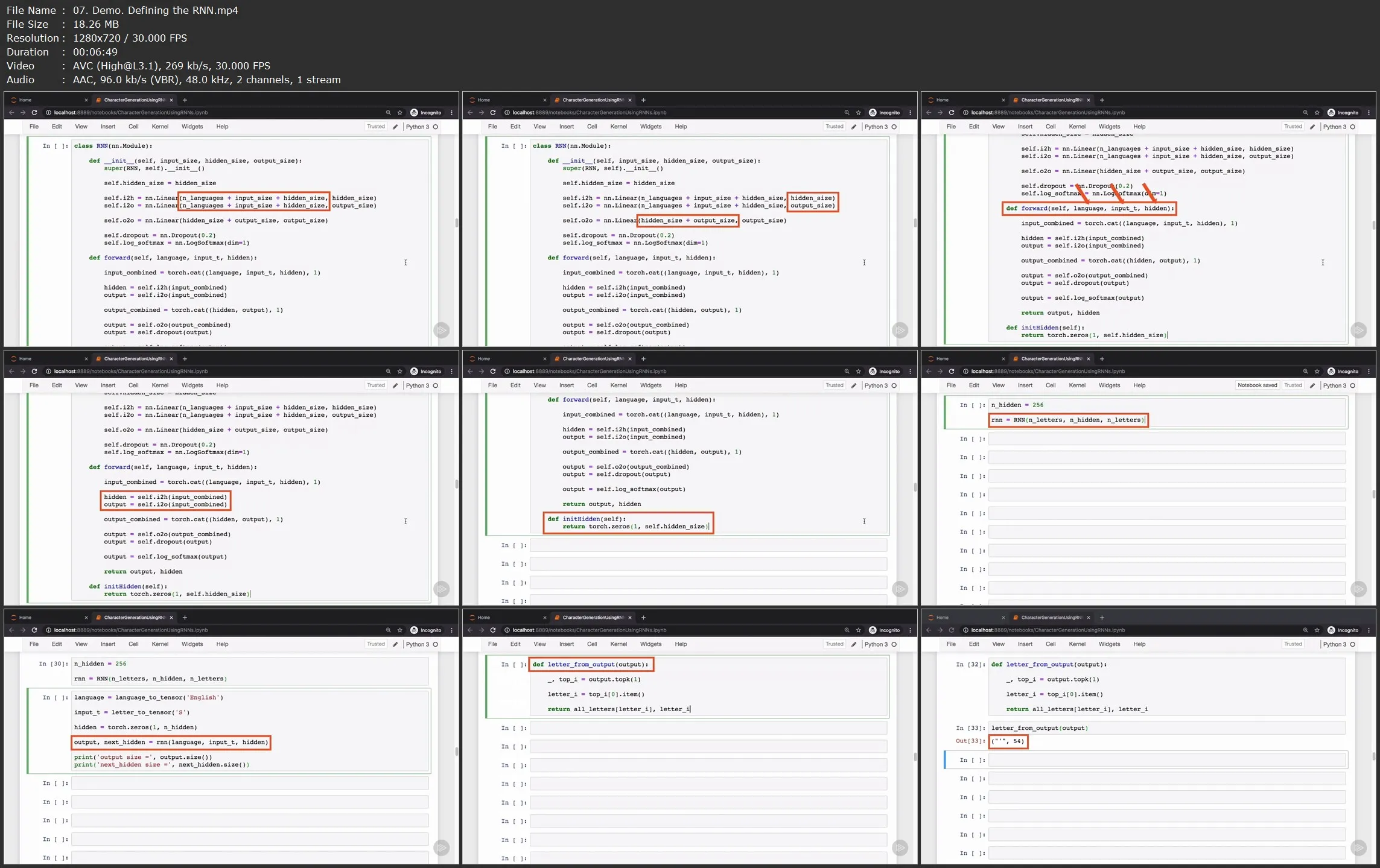
Task: Click the Jupyter Home tab icon in the middle-left frame
Action: [14, 359]
